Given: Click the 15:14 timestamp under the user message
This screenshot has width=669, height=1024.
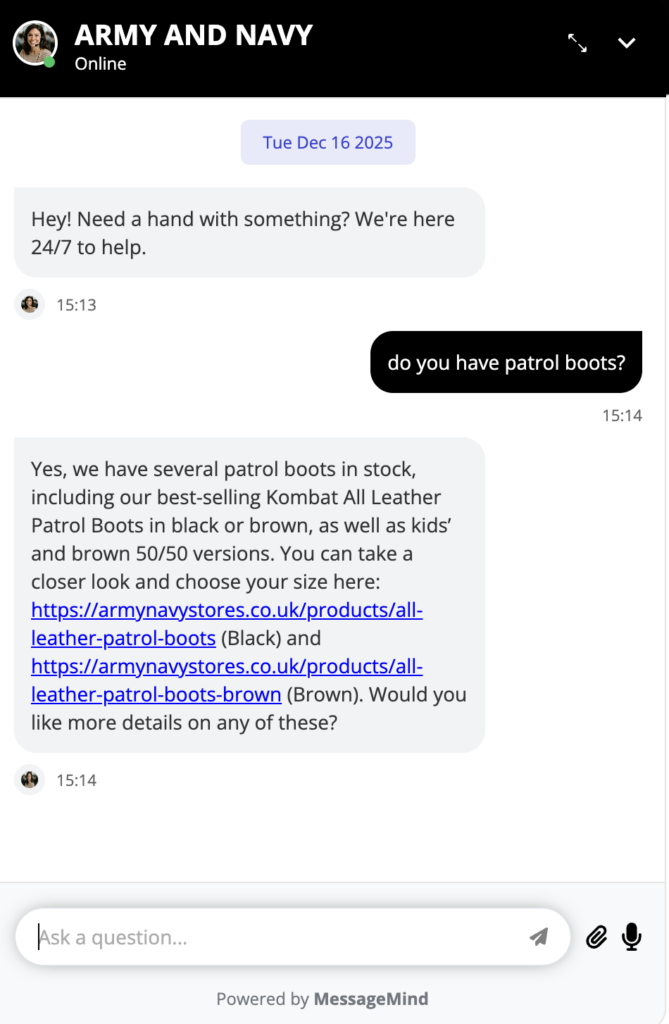Looking at the screenshot, I should (622, 415).
